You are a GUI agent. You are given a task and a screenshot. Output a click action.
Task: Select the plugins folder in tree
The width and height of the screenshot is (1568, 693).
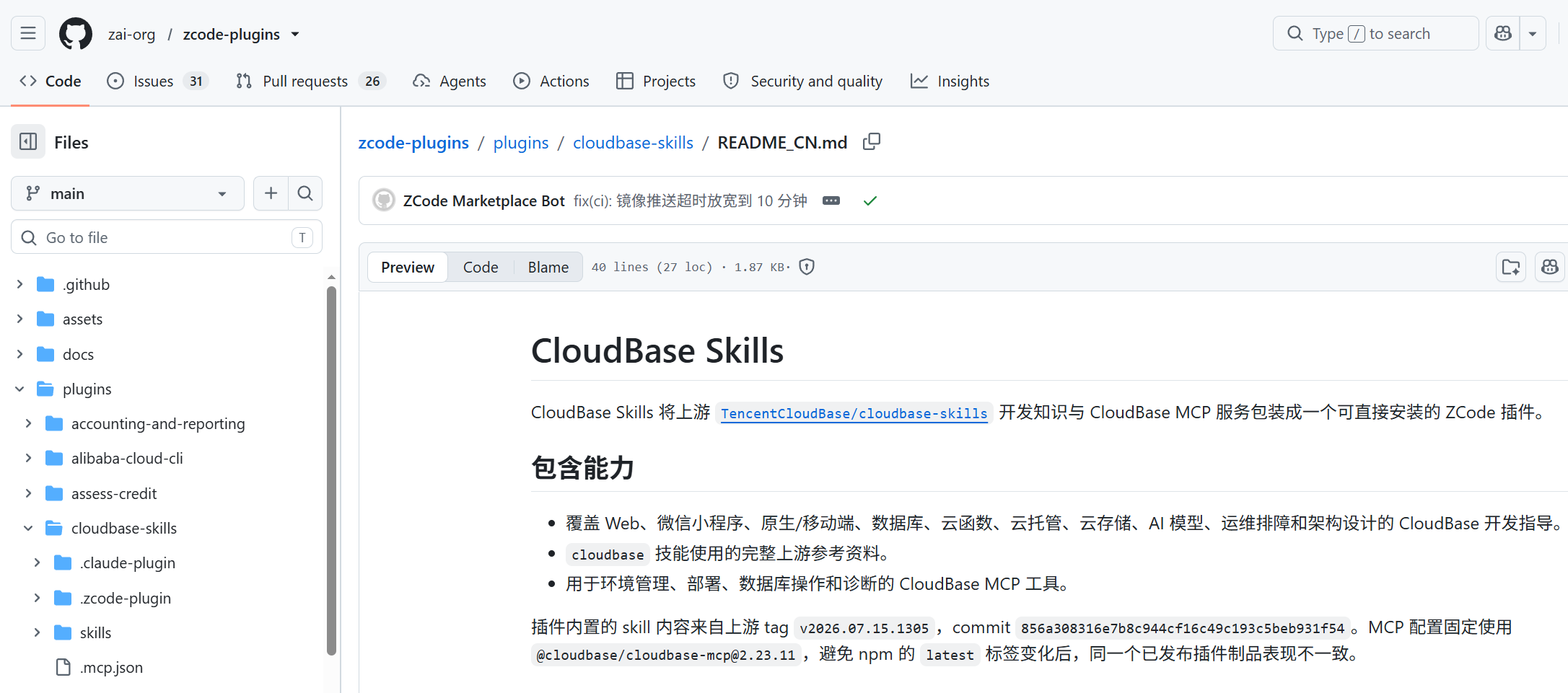pyautogui.click(x=87, y=389)
